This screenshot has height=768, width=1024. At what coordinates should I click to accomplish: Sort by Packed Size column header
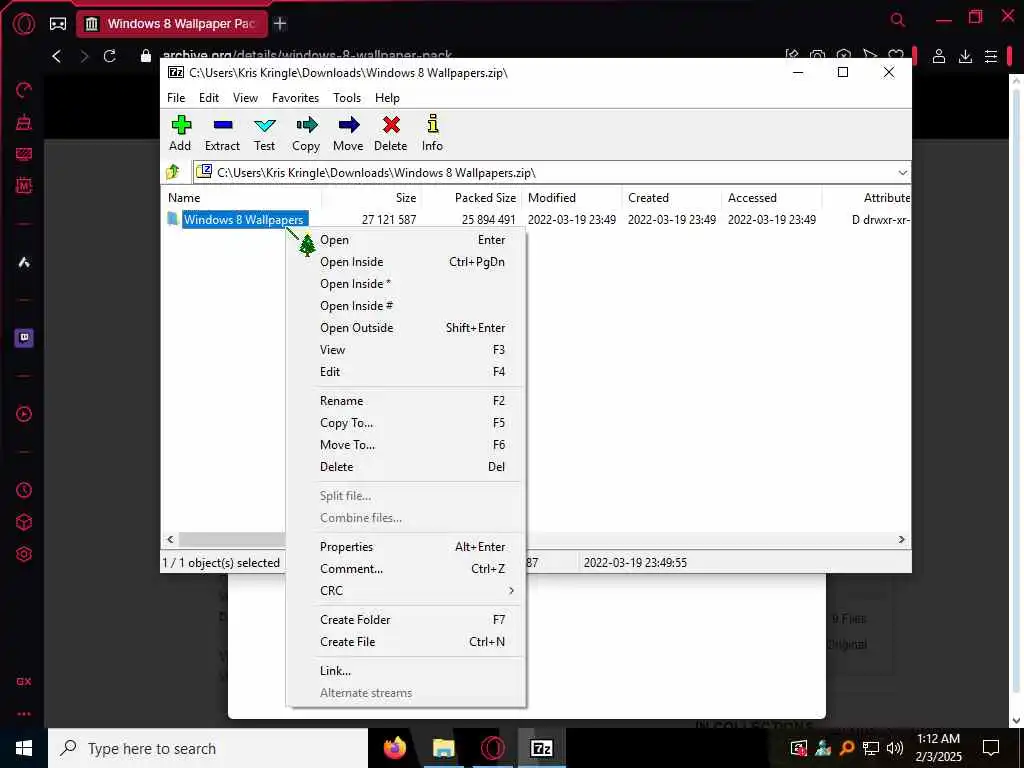[472, 198]
